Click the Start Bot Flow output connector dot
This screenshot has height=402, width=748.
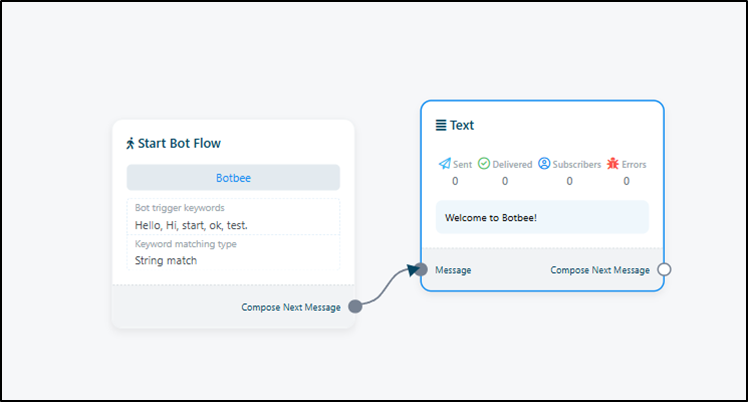pyautogui.click(x=355, y=307)
